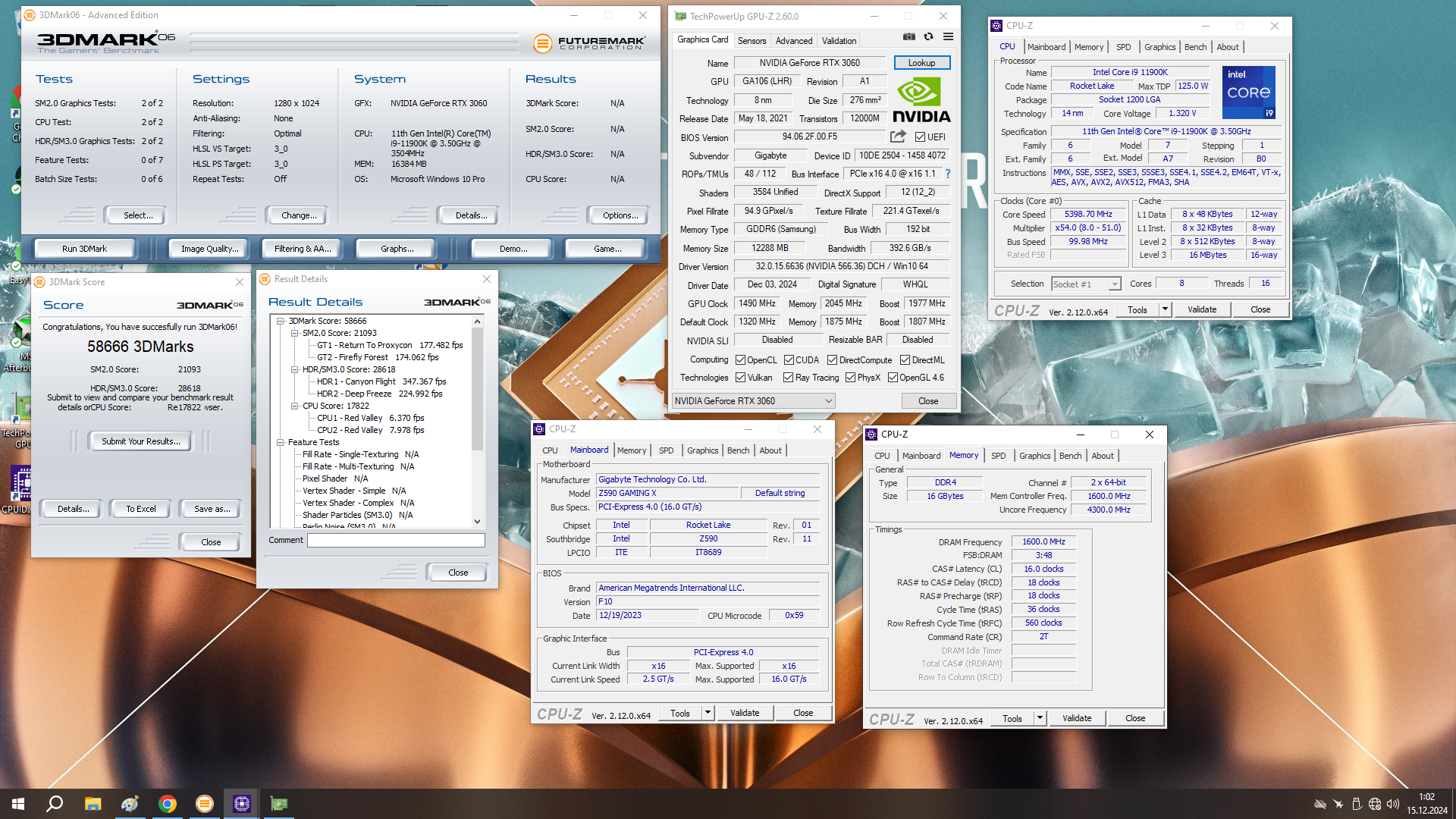Switch to the Advanced tab in GPU-Z
1456x819 pixels.
[x=794, y=41]
